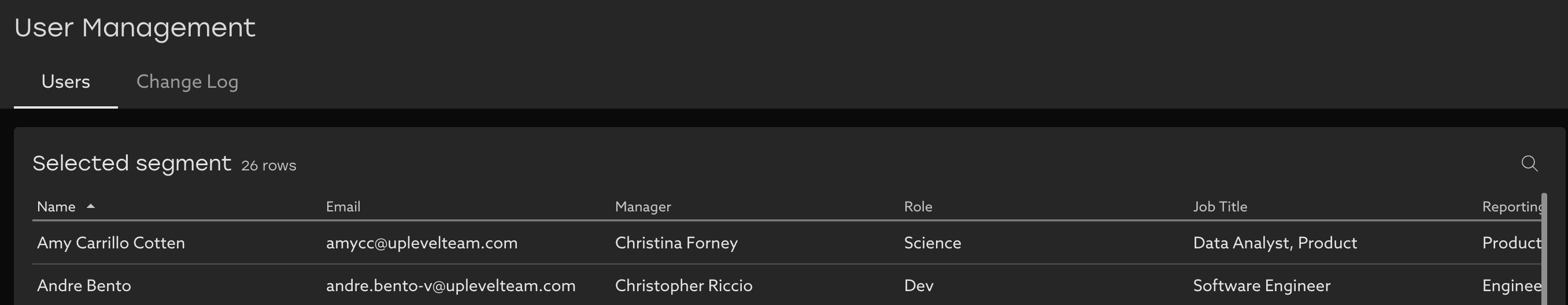Click the search magnifier icon
The image size is (1568, 305).
point(1529,163)
